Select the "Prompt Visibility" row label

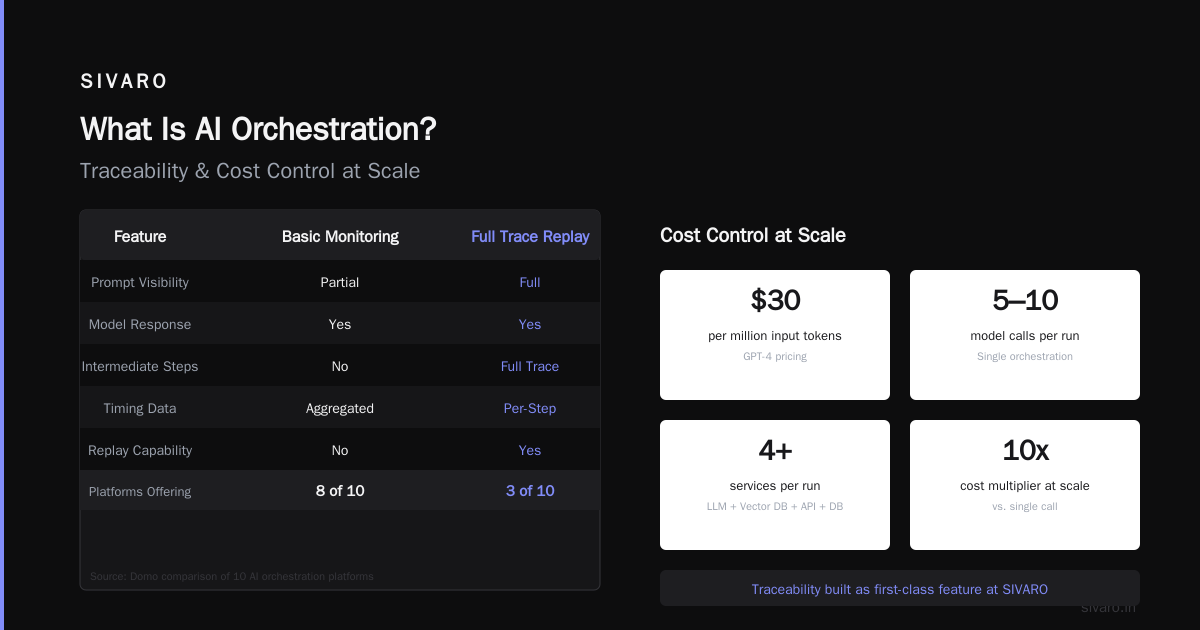[140, 283]
